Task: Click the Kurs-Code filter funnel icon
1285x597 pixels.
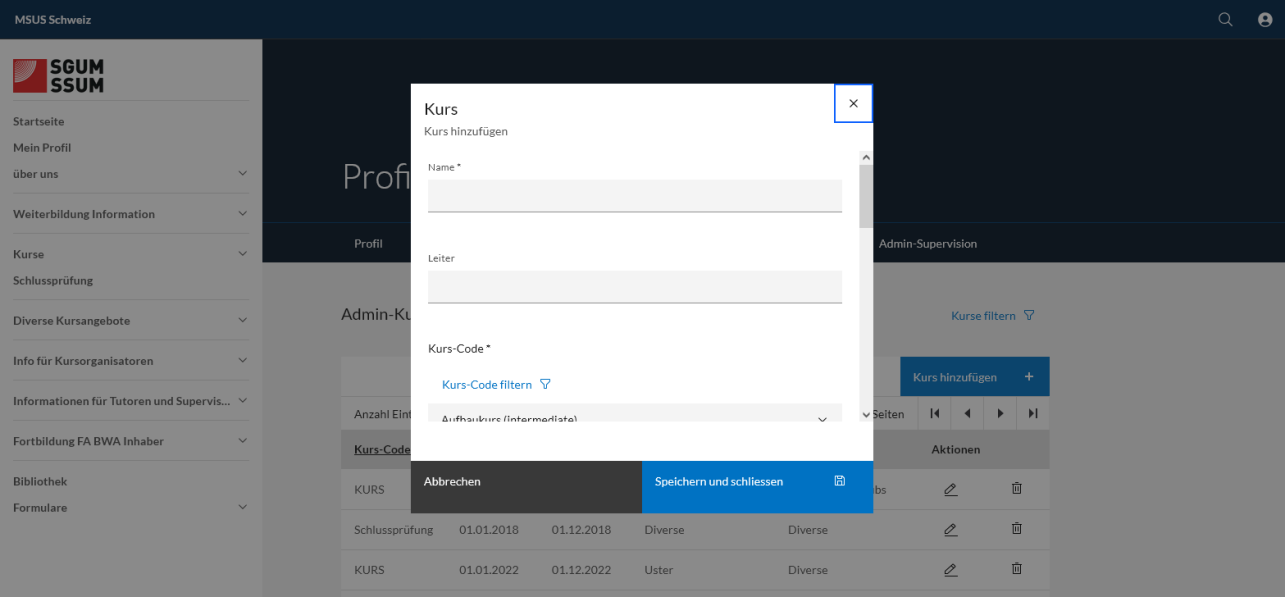Action: pyautogui.click(x=545, y=384)
